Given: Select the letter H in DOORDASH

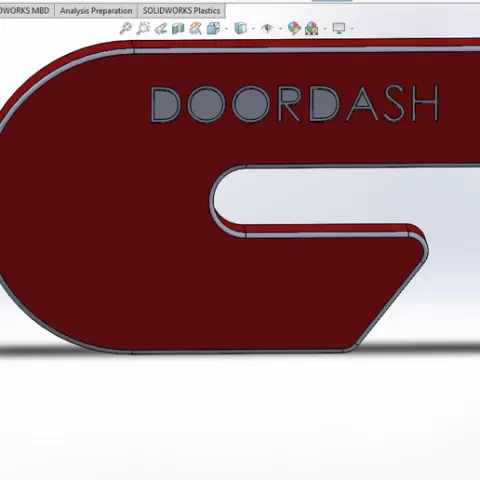Looking at the screenshot, I should [x=425, y=103].
